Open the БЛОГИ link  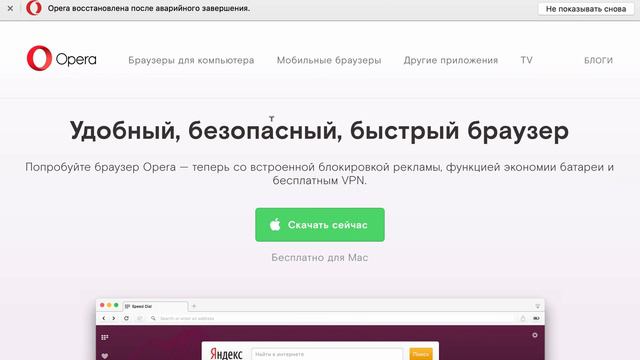[598, 60]
